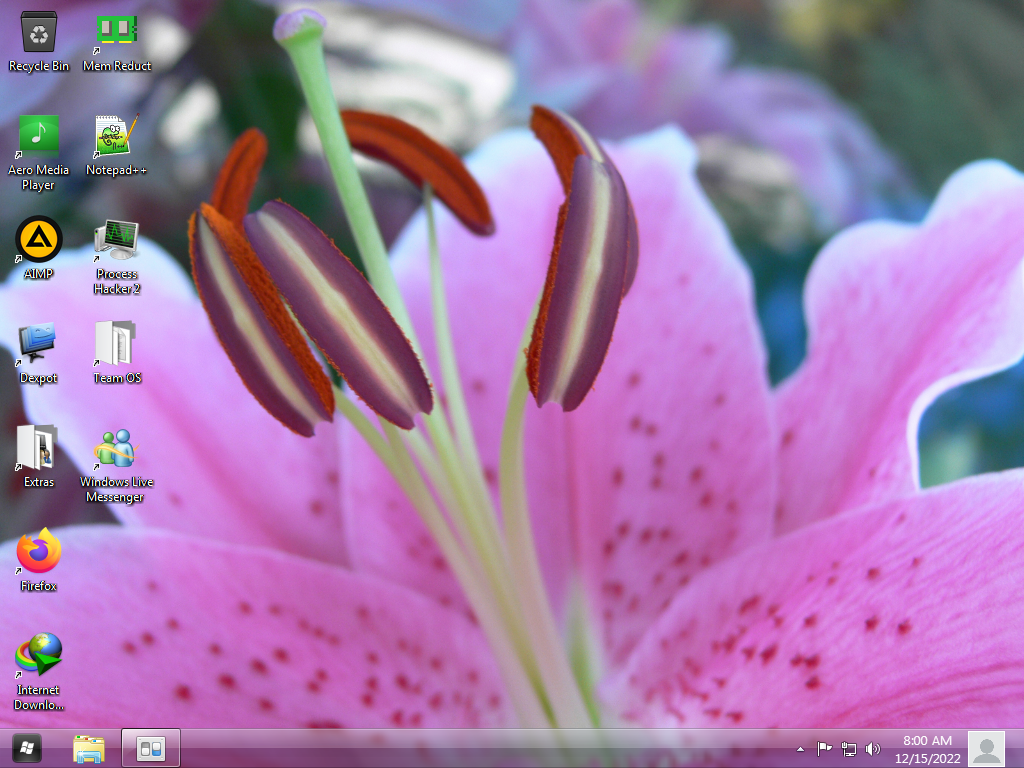
Task: Click the taskbar clock showing 8:00 AM
Action: (927, 749)
